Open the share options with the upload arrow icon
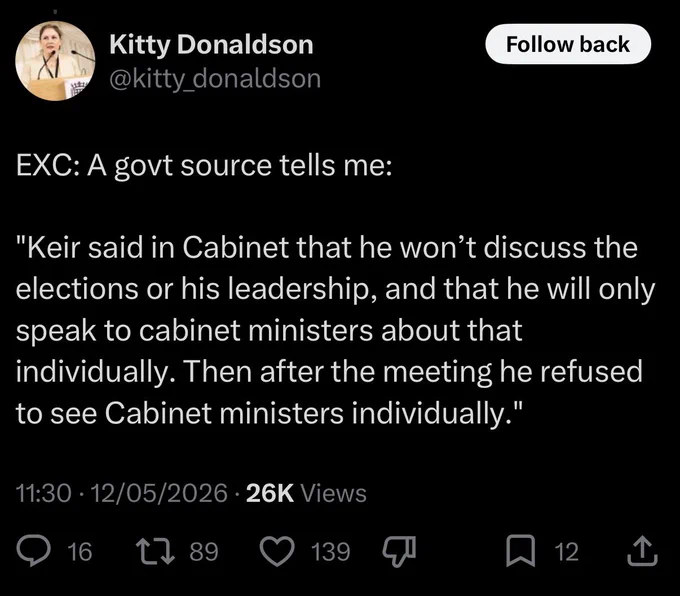This screenshot has height=596, width=680. click(643, 551)
